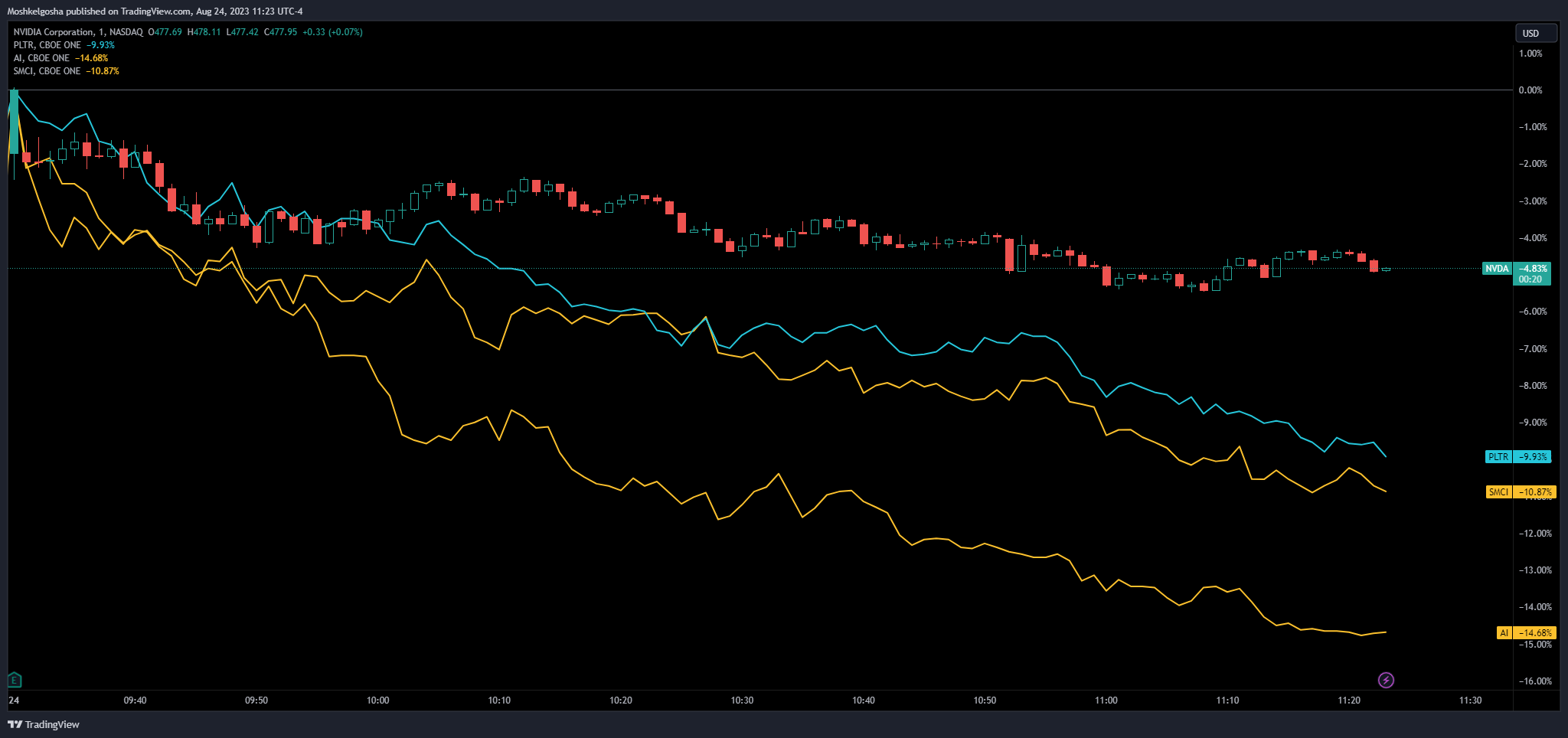Click the TradingView logo
This screenshot has height=738, width=1568.
44,724
